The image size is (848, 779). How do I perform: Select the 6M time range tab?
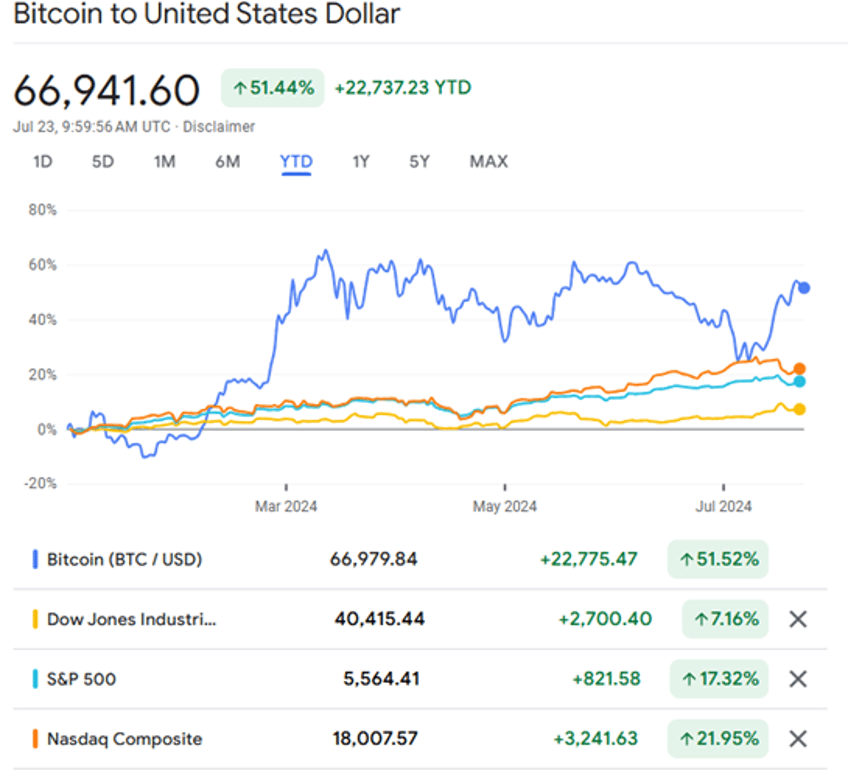(x=228, y=162)
